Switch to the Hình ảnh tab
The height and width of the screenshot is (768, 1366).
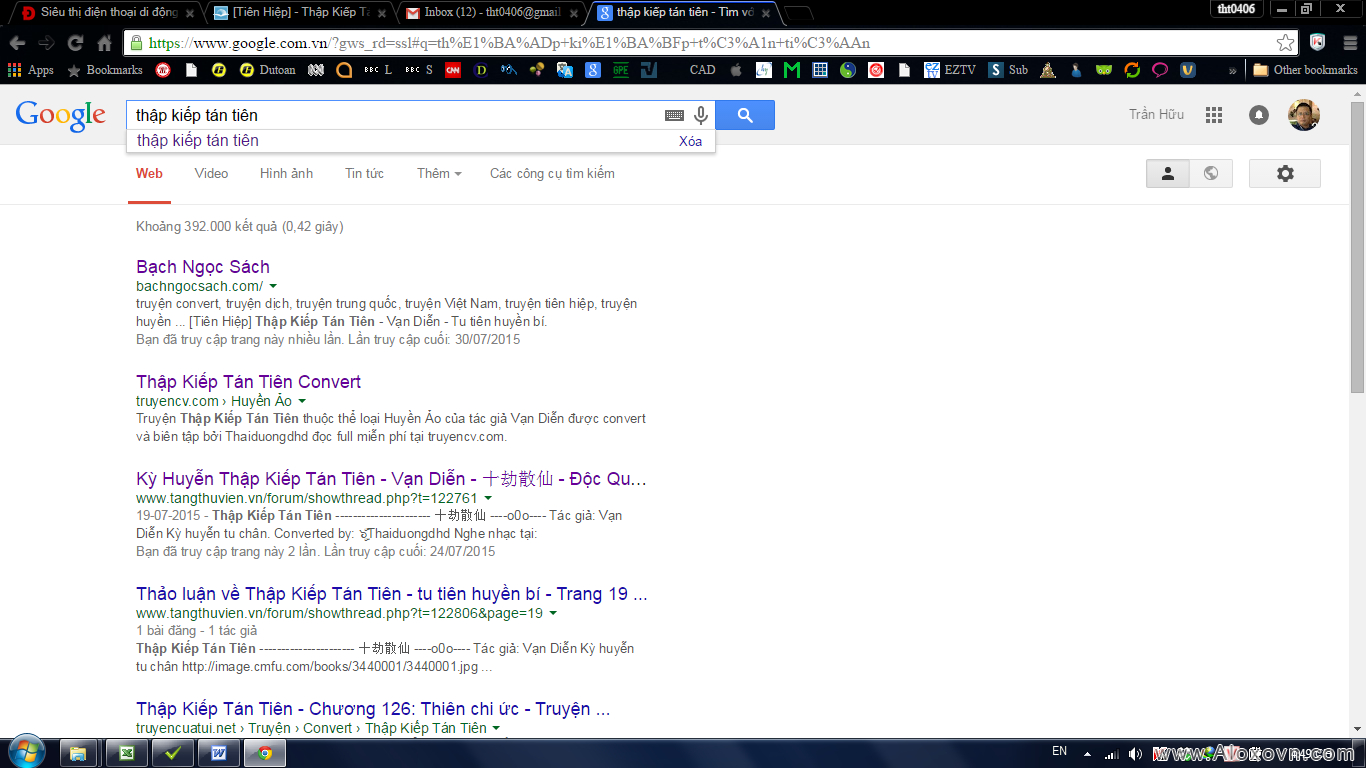point(286,173)
